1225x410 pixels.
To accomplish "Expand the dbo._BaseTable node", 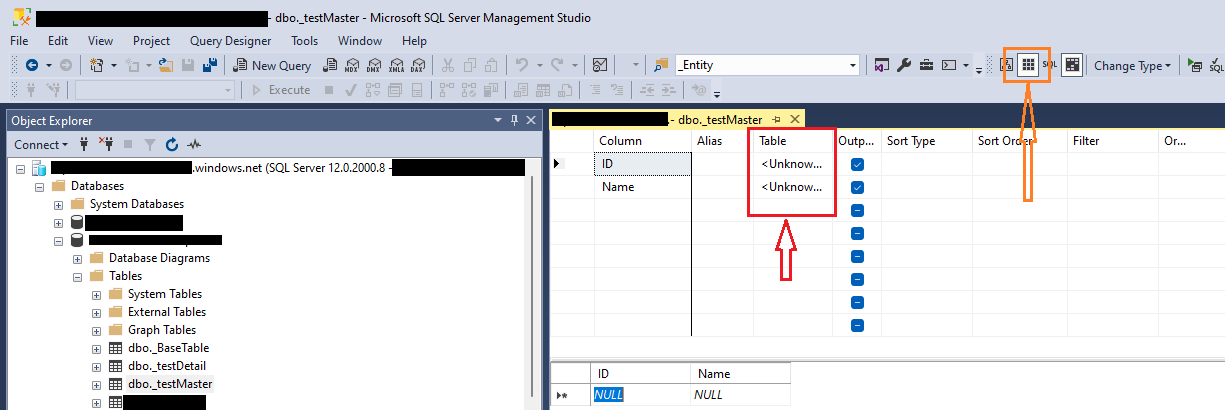I will [x=97, y=348].
